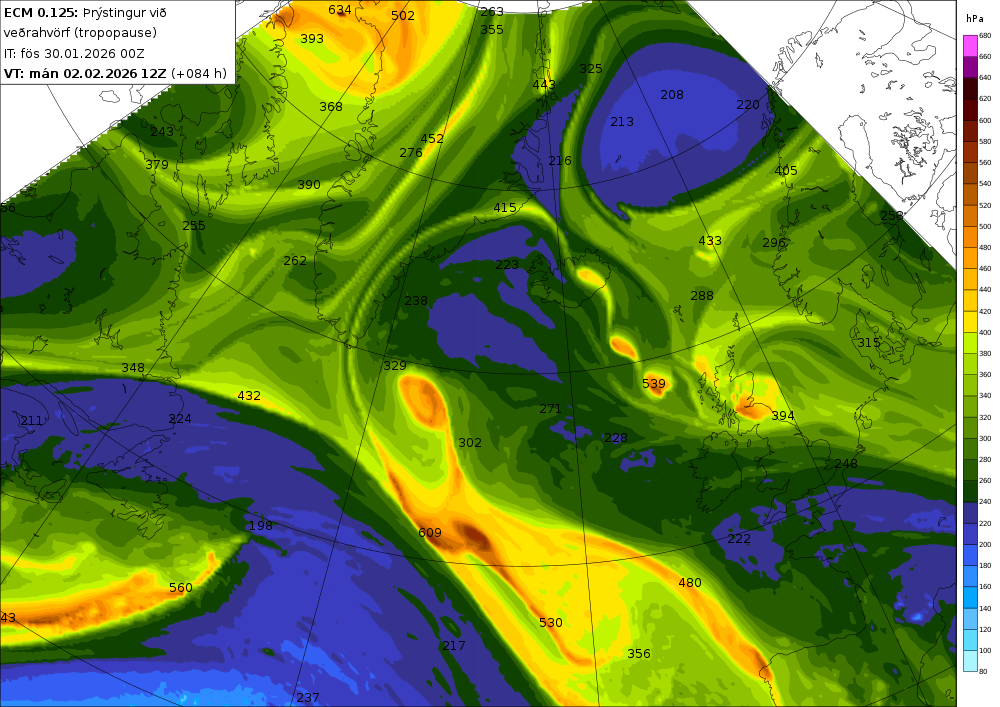Click the map value '452'
Image resolution: width=1000 pixels, height=707 pixels.
pos(432,138)
